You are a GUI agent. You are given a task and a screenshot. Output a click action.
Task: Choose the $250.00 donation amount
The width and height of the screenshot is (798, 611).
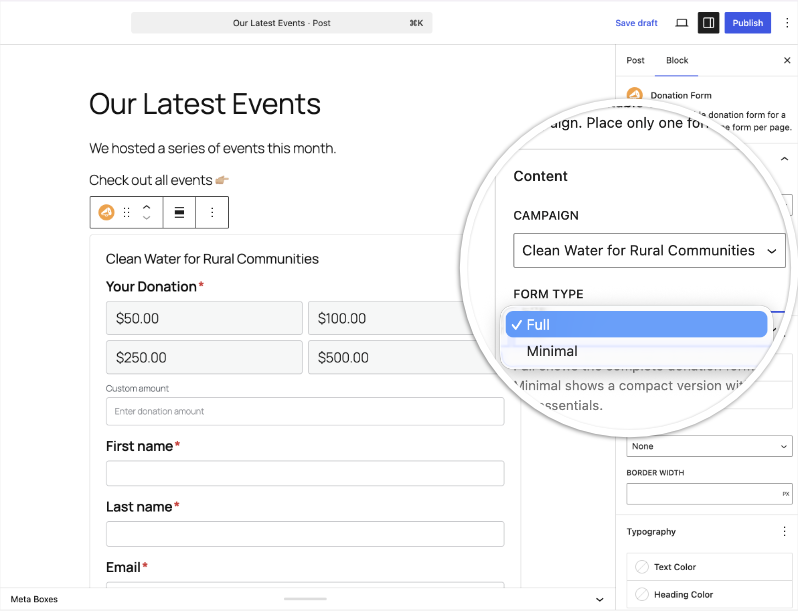204,357
